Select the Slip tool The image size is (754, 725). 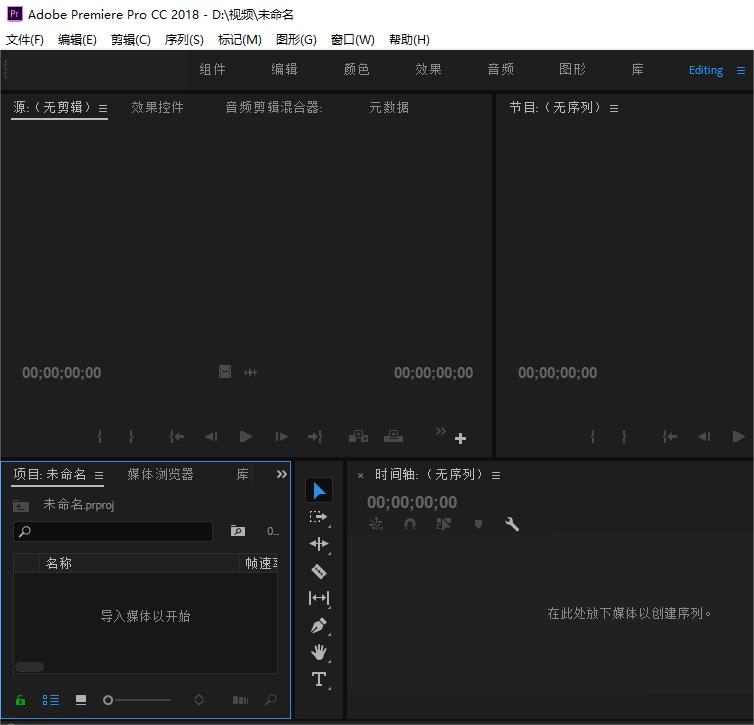pos(319,598)
